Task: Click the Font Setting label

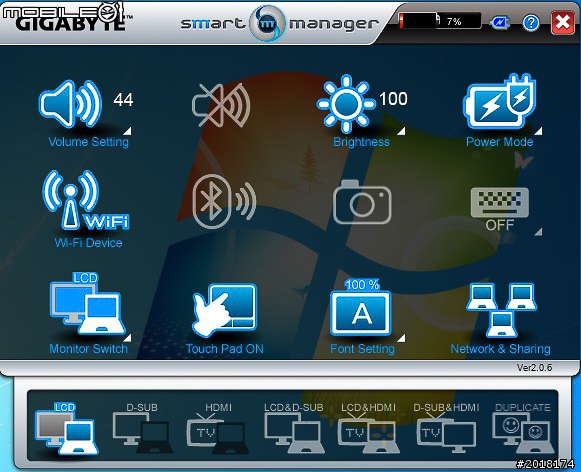Action: click(362, 349)
